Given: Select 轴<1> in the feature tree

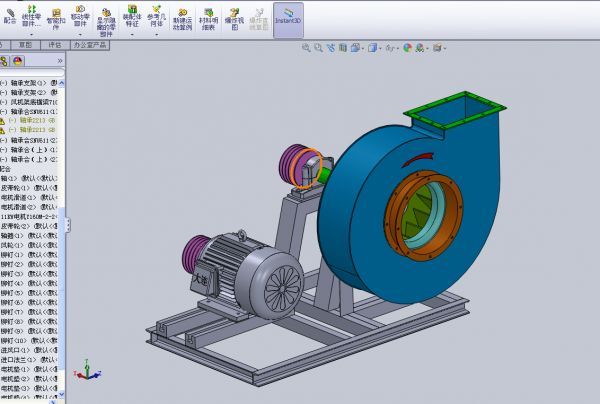Looking at the screenshot, I should click(x=29, y=178).
